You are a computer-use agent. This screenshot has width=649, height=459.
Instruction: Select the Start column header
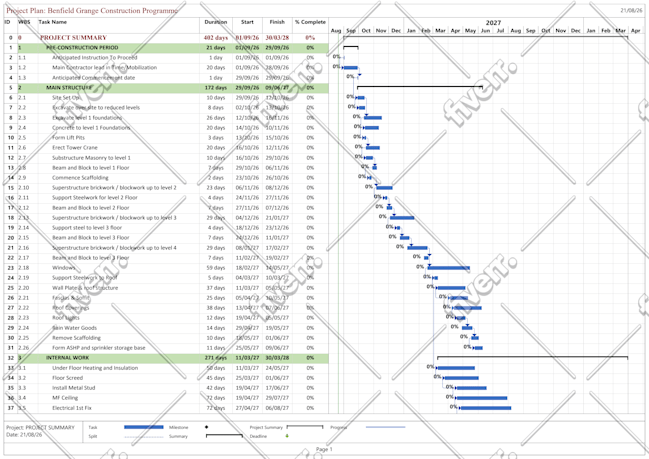coord(247,22)
